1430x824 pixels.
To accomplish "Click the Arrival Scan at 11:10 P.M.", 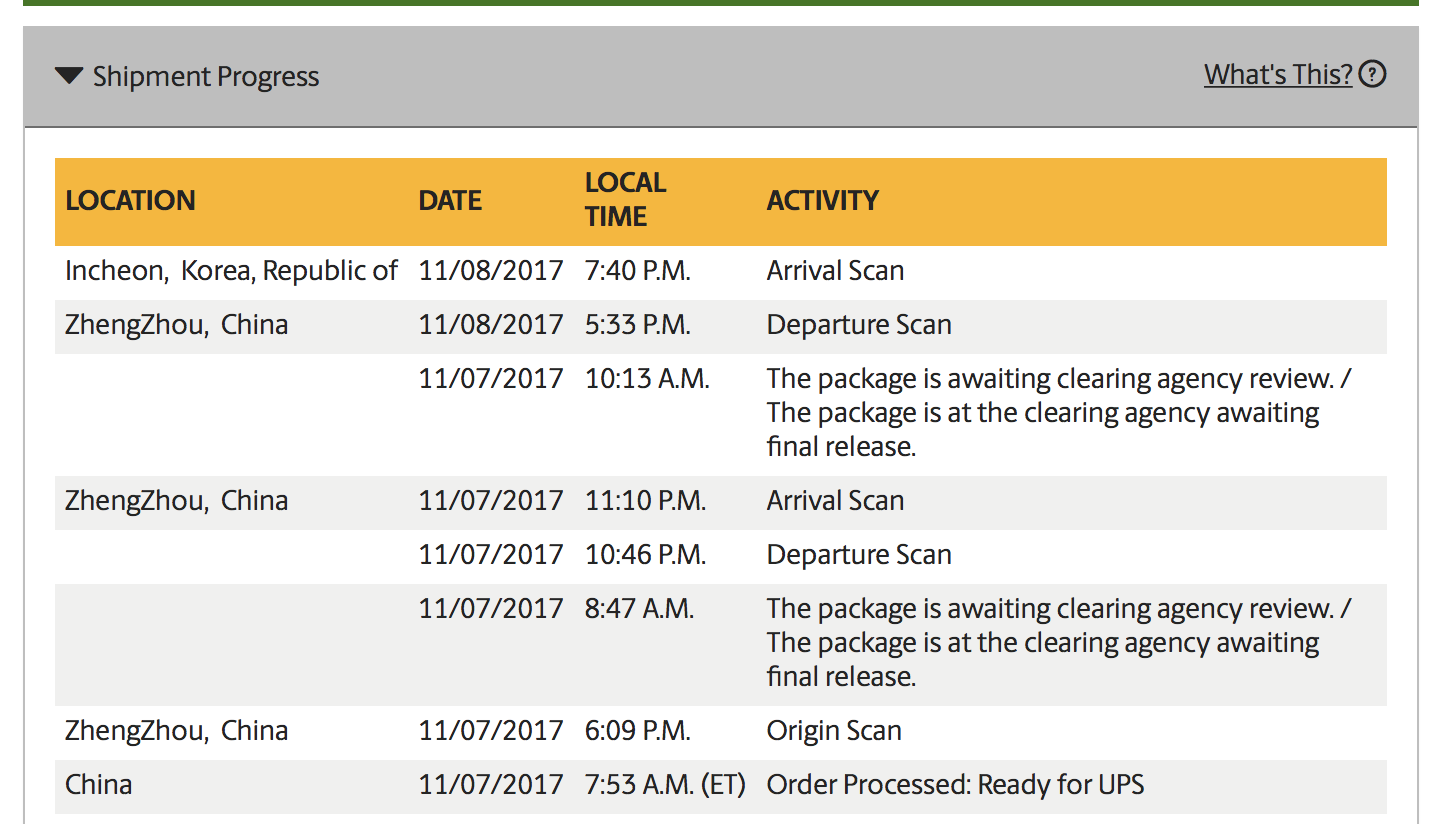I will (835, 501).
